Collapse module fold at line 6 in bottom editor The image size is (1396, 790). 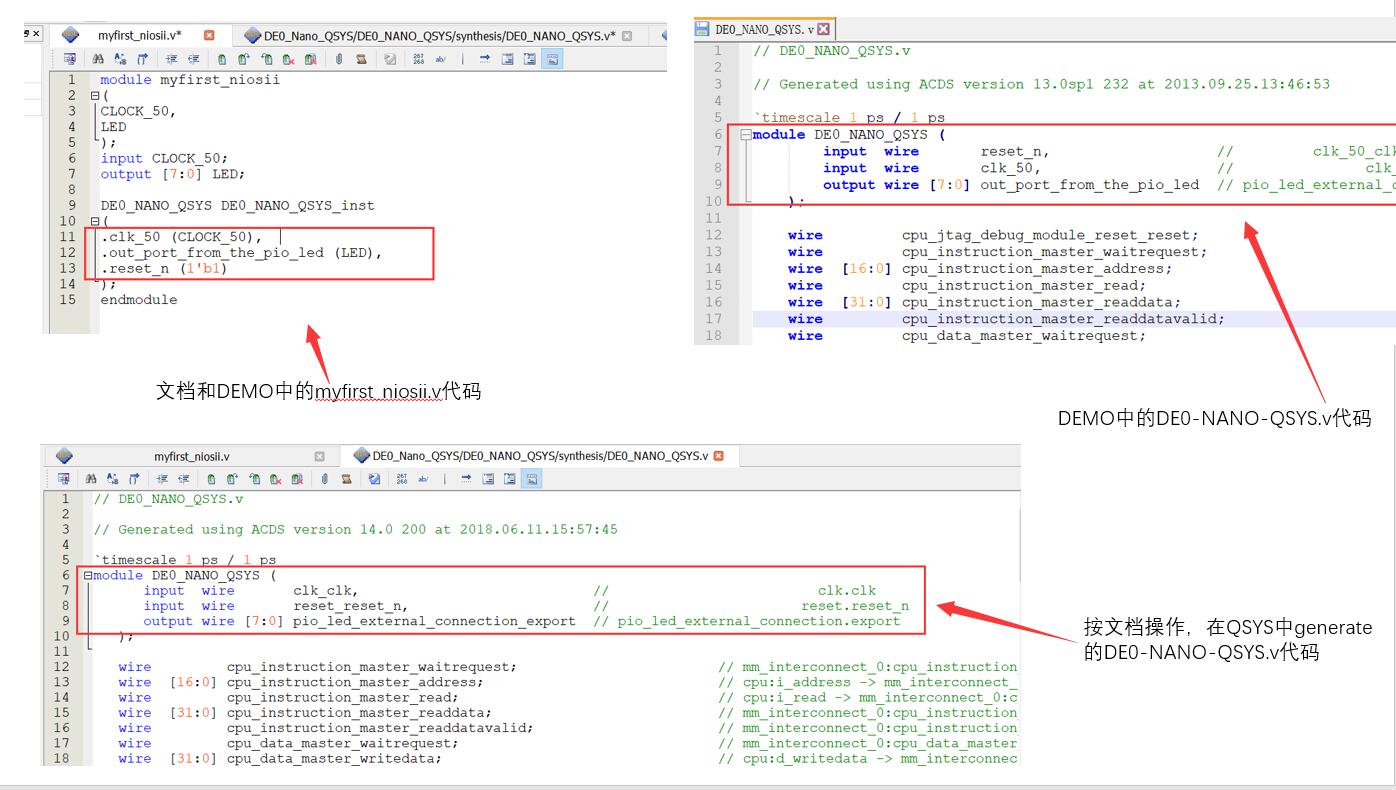[x=88, y=575]
